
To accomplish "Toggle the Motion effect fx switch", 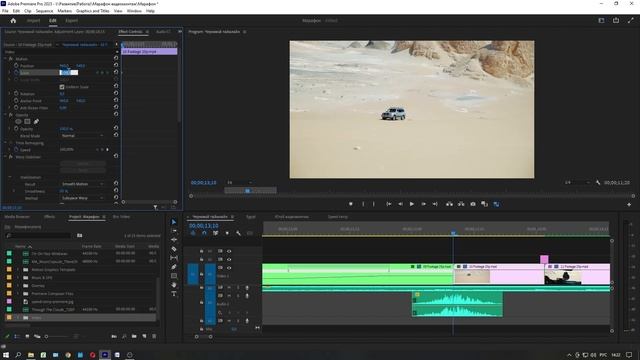I will (11, 59).
